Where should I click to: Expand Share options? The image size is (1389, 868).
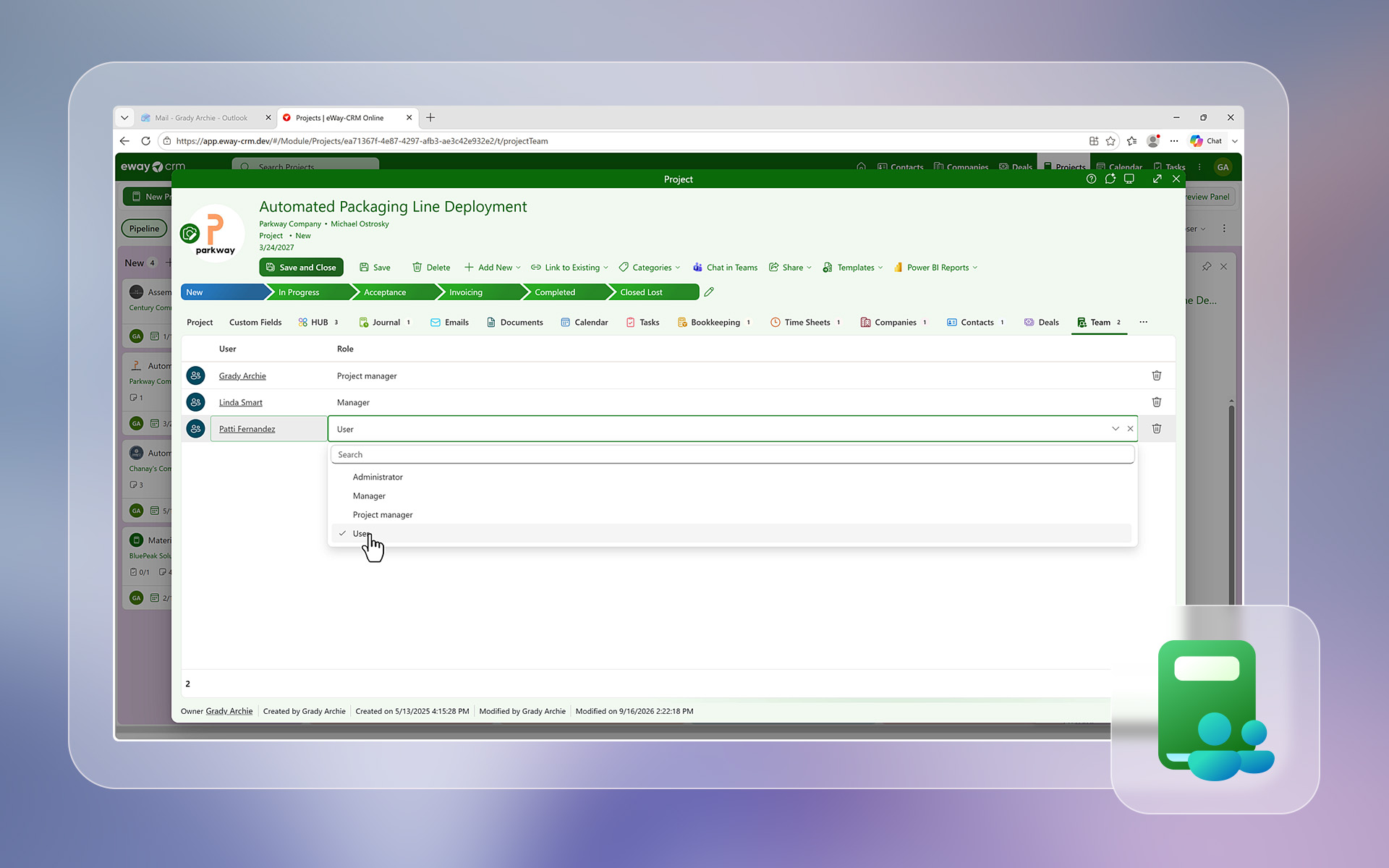(790, 268)
